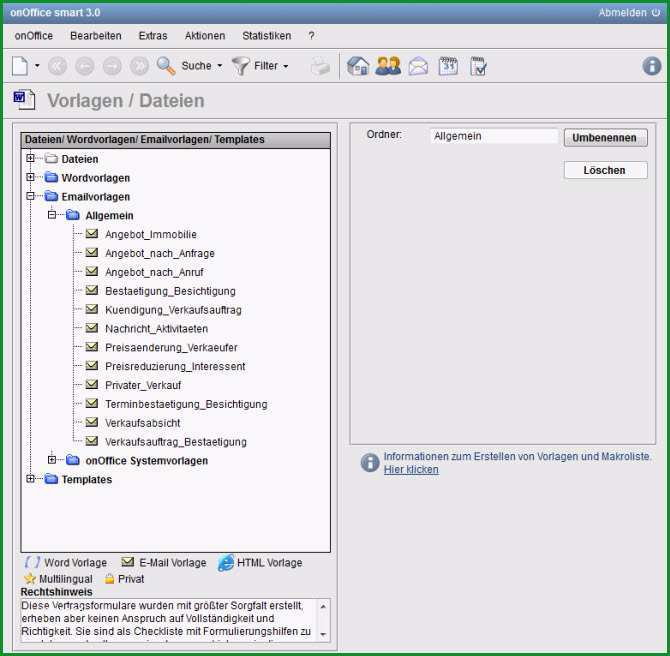Open template Angebot_nach_Anfrage
The image size is (670, 656).
tap(160, 253)
